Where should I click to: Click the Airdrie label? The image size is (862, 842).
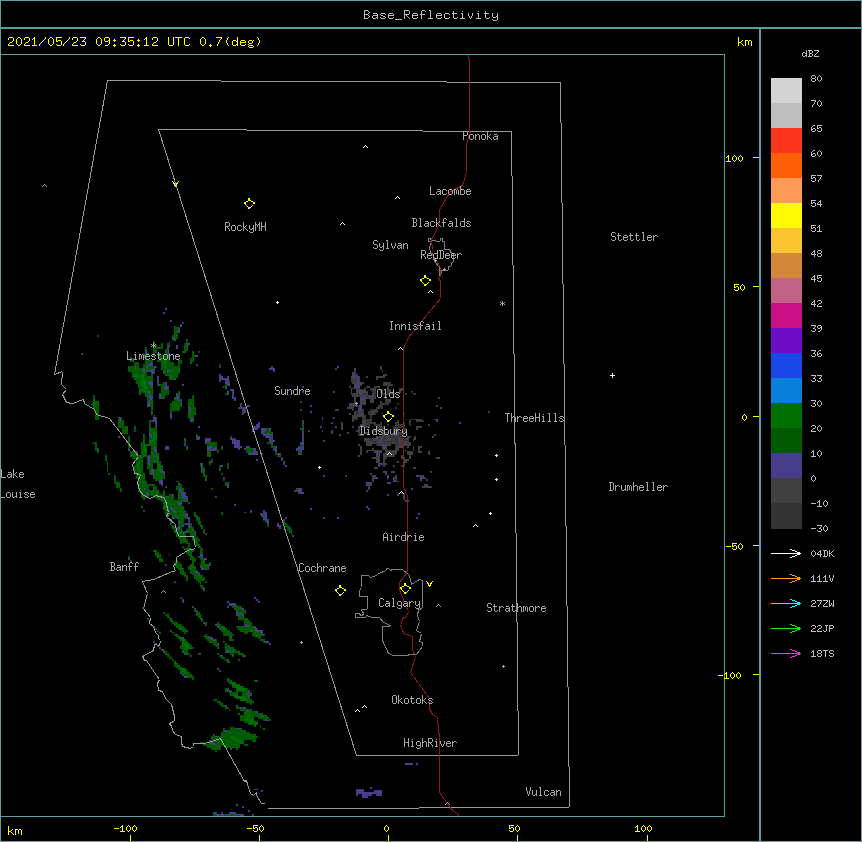[x=404, y=537]
